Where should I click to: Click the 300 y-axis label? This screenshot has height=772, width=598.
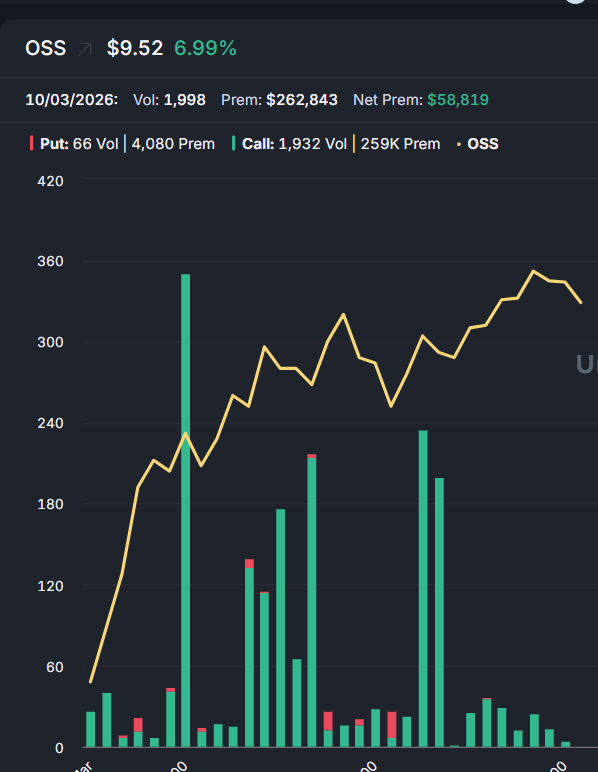tap(51, 342)
